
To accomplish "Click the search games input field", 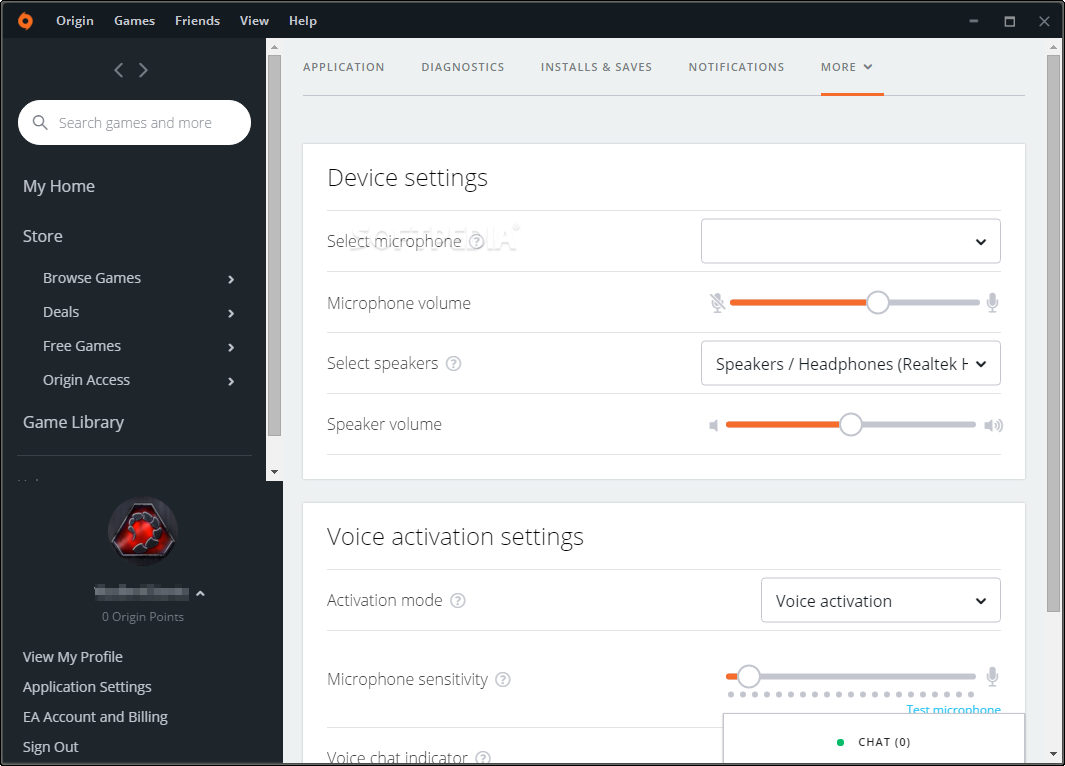I will (x=134, y=122).
